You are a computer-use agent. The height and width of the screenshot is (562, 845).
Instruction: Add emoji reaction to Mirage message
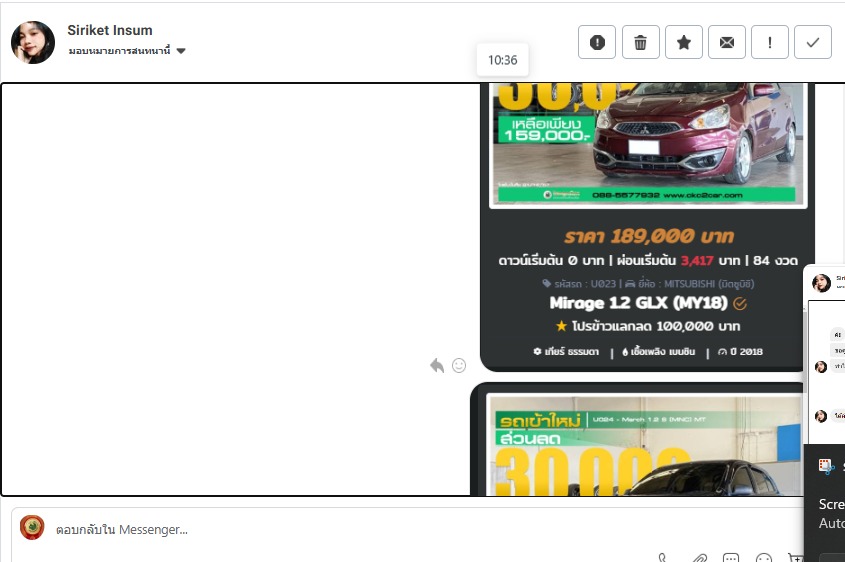point(459,366)
